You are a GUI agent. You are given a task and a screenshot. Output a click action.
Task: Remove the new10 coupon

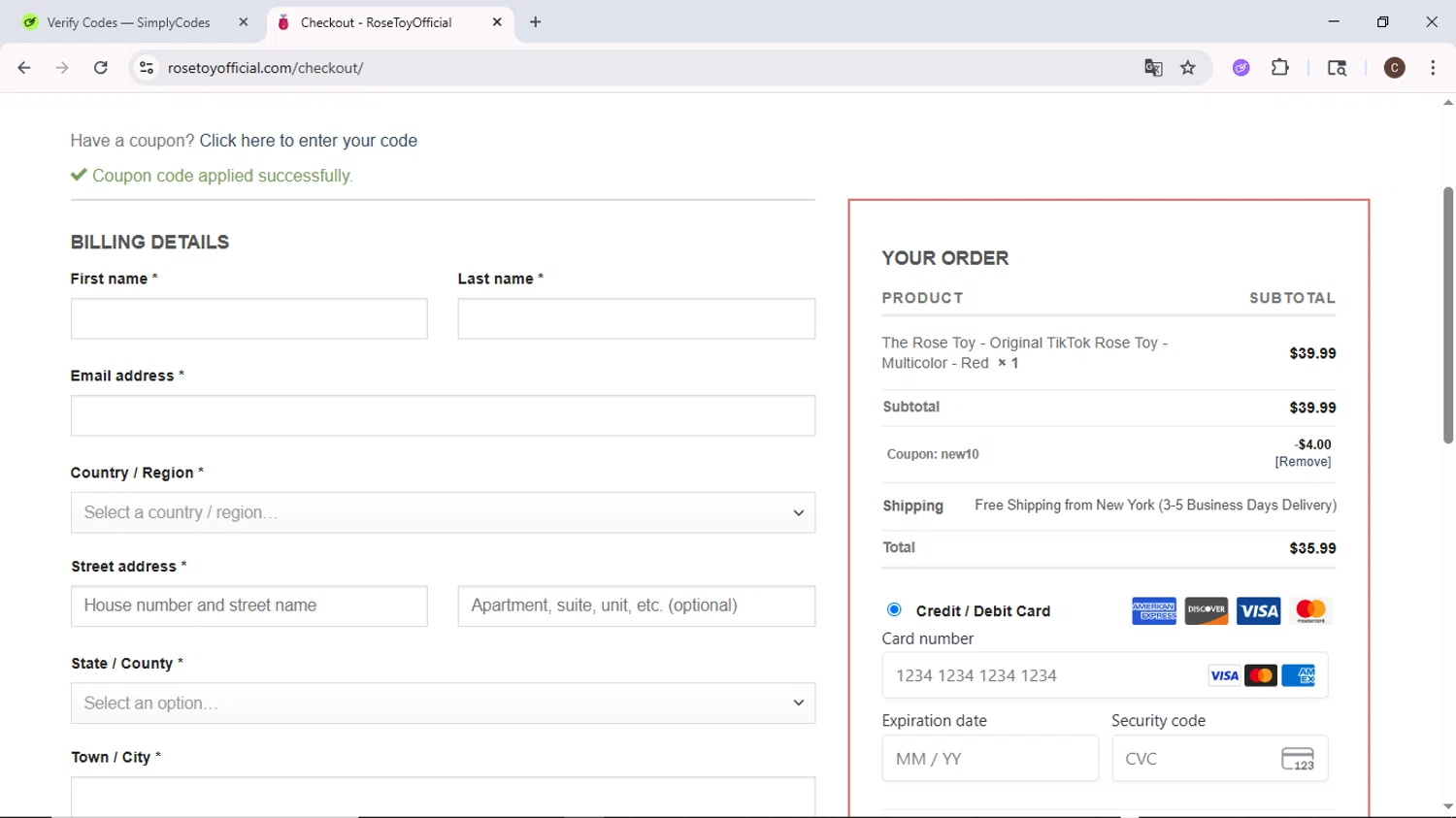(x=1303, y=462)
